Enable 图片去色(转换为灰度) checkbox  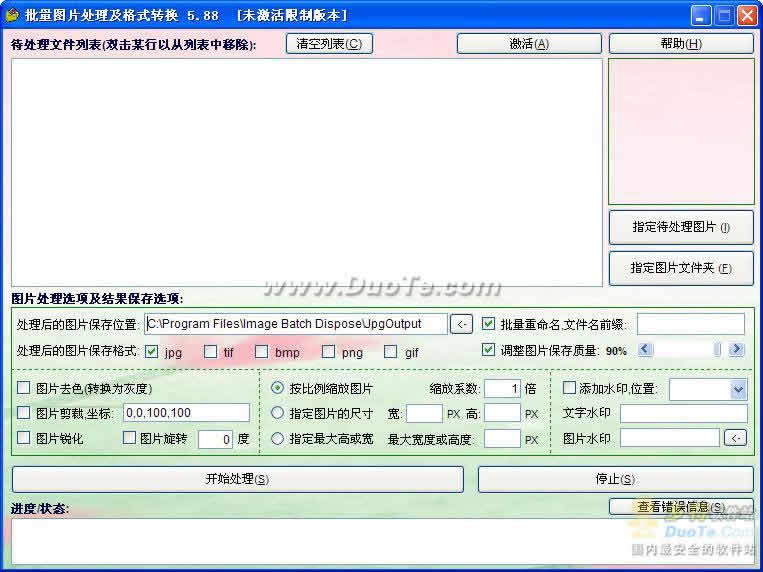[23, 387]
